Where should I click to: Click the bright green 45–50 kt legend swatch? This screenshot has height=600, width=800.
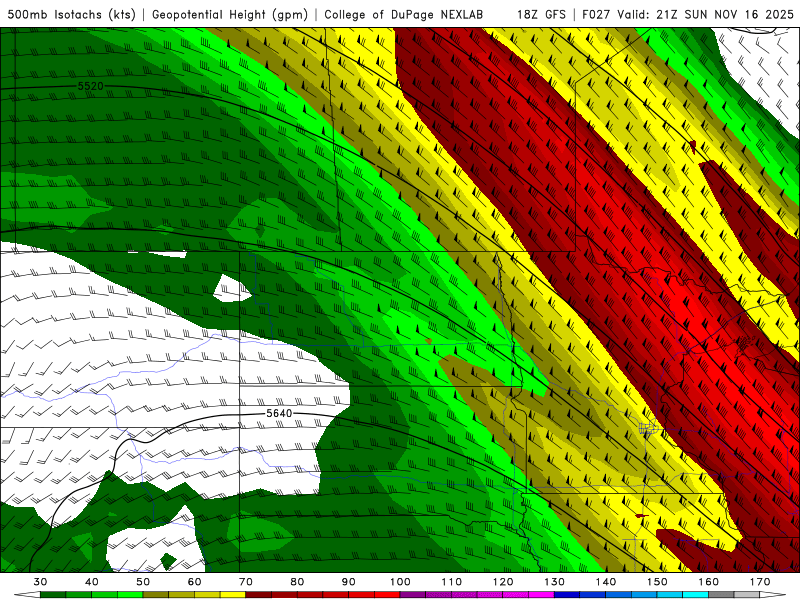(x=130, y=595)
